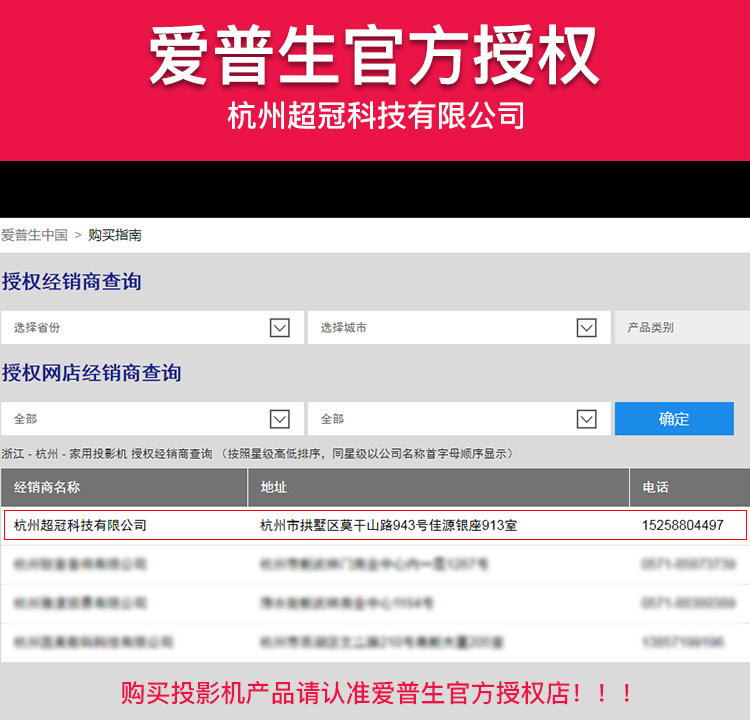Expand the second 全部 dropdown beside 确定
This screenshot has height=720, width=750.
tap(459, 419)
